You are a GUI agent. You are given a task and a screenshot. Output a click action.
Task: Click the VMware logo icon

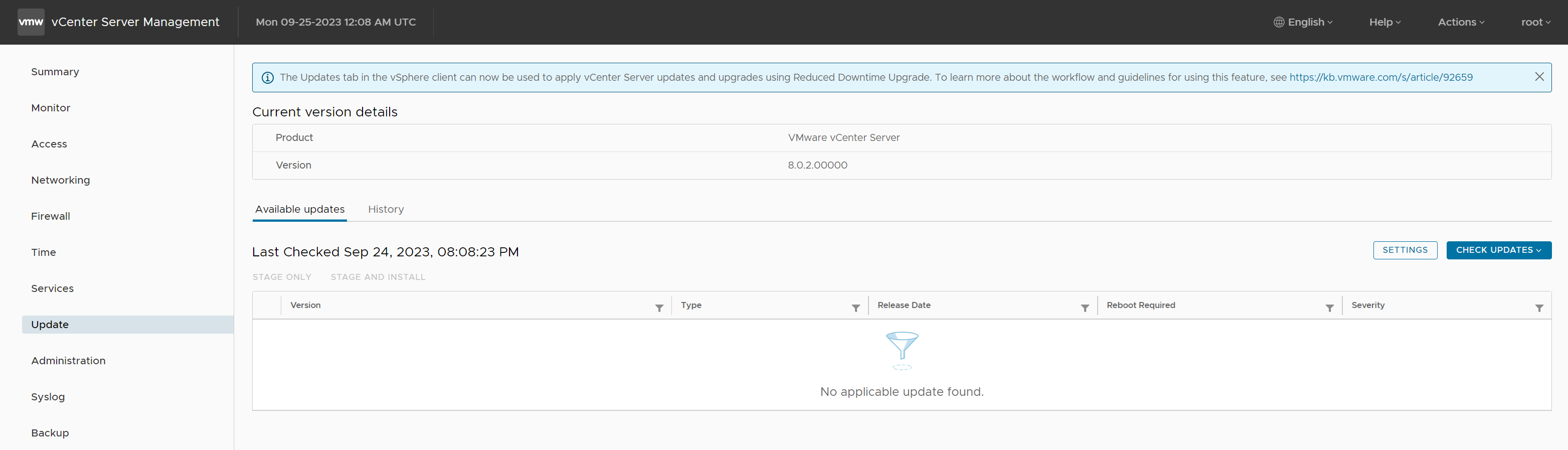pos(31,22)
